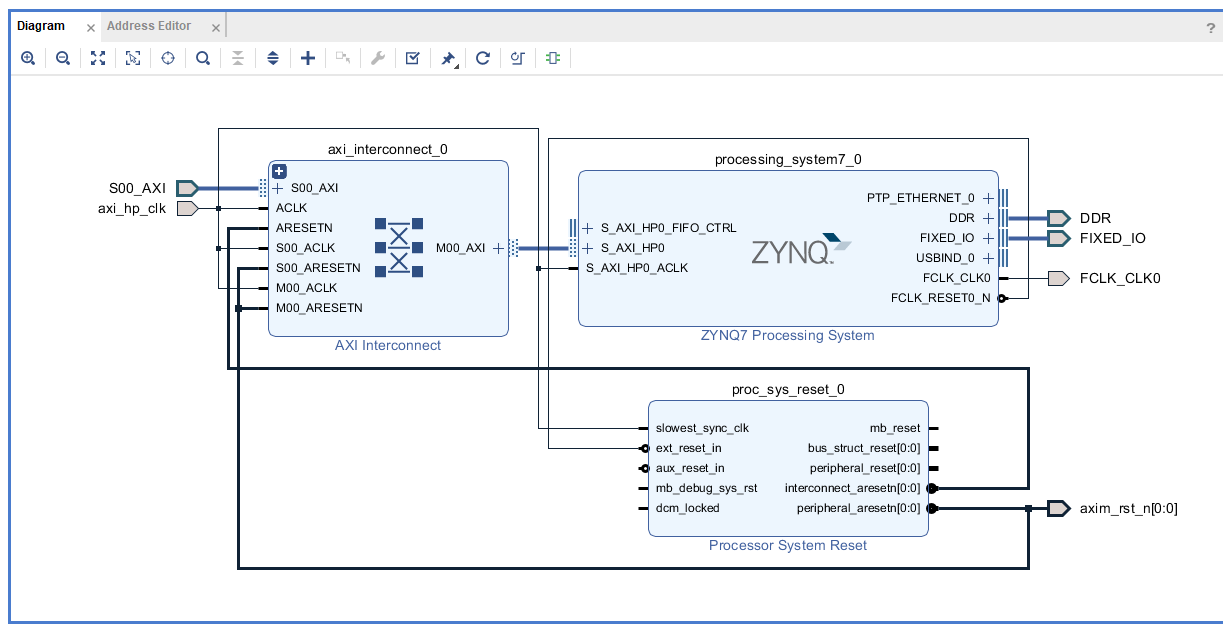Click the crosshair auto-fit selection icon
Screen dimensions: 1223x630
click(168, 58)
